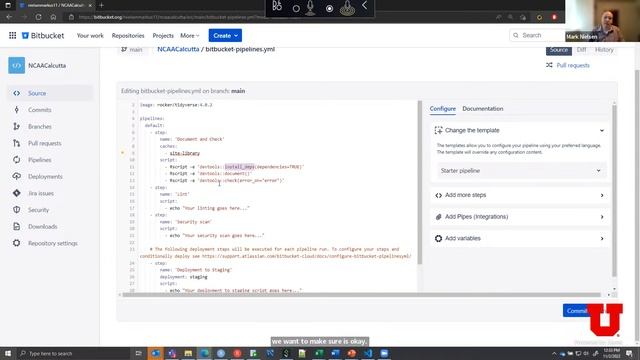Click the NCAACalcutta repository avatar icon
The height and width of the screenshot is (360, 640).
coord(16,65)
